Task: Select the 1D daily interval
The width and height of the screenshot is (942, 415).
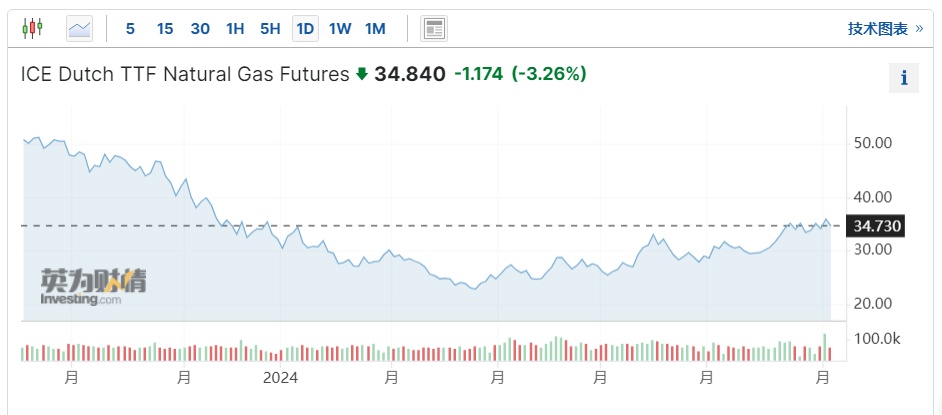Action: [x=305, y=29]
